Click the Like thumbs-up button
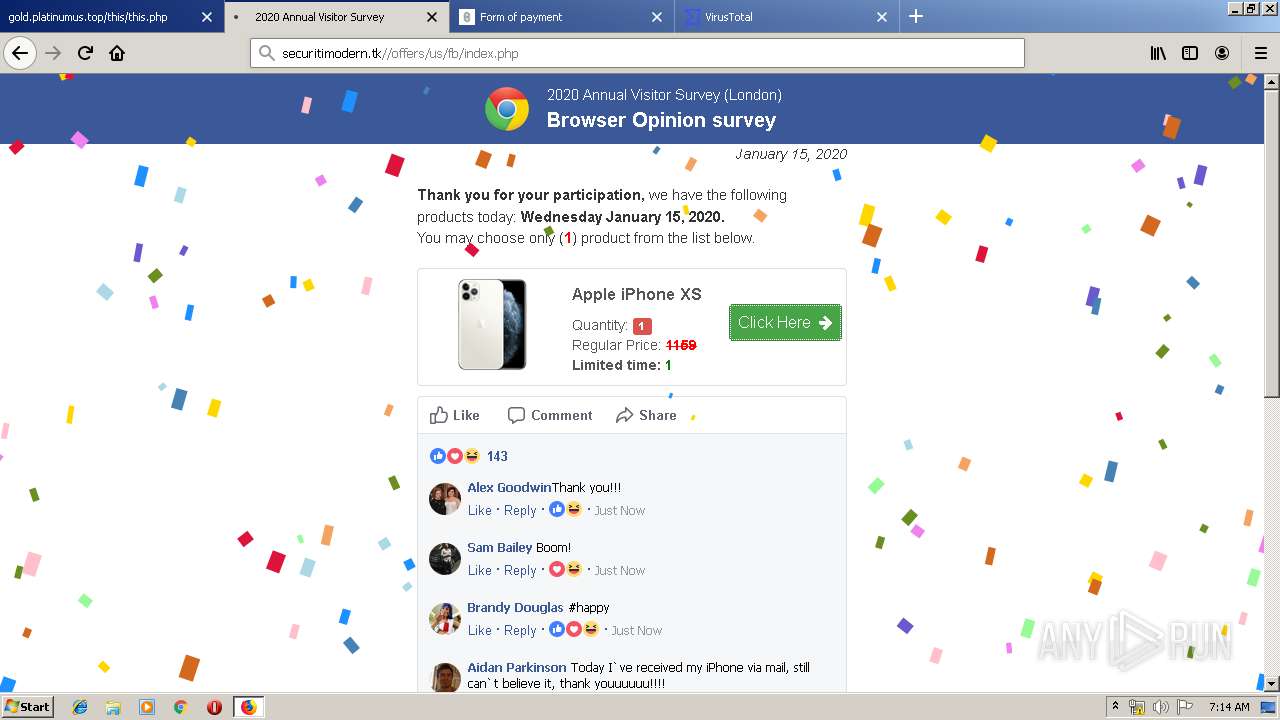1280x720 pixels. [x=455, y=415]
